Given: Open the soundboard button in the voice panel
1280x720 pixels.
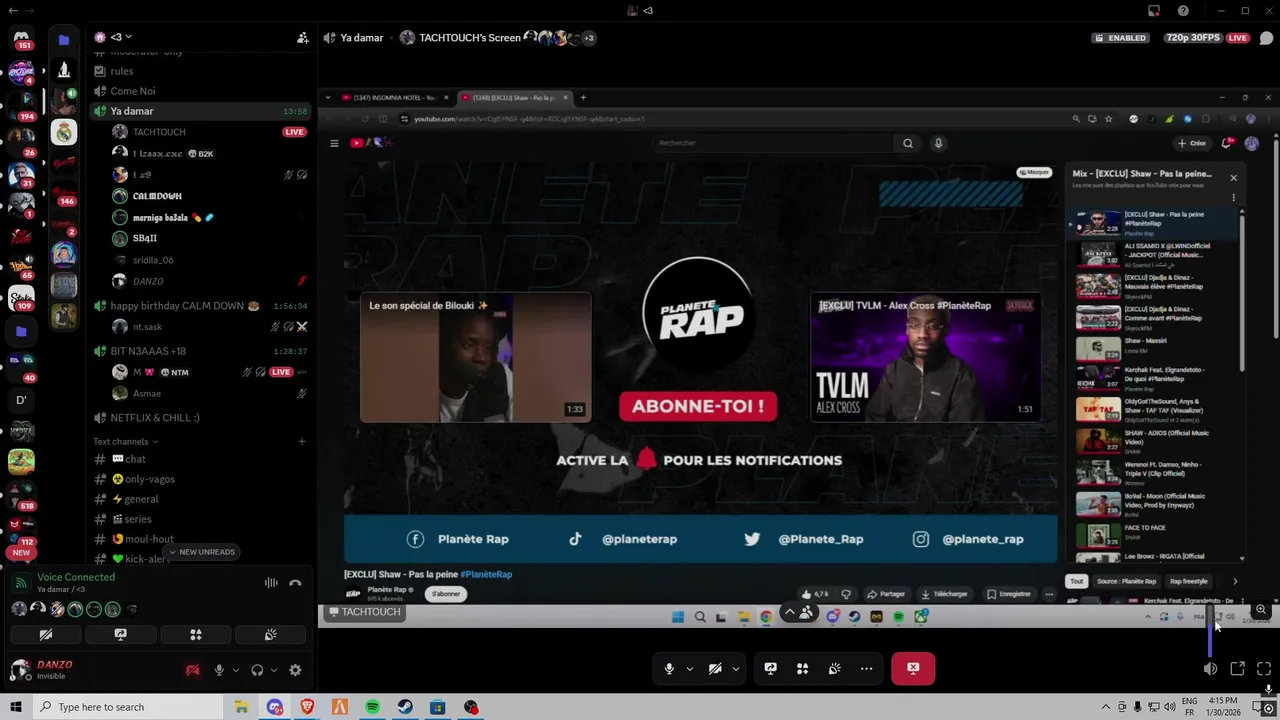Looking at the screenshot, I should click(271, 634).
